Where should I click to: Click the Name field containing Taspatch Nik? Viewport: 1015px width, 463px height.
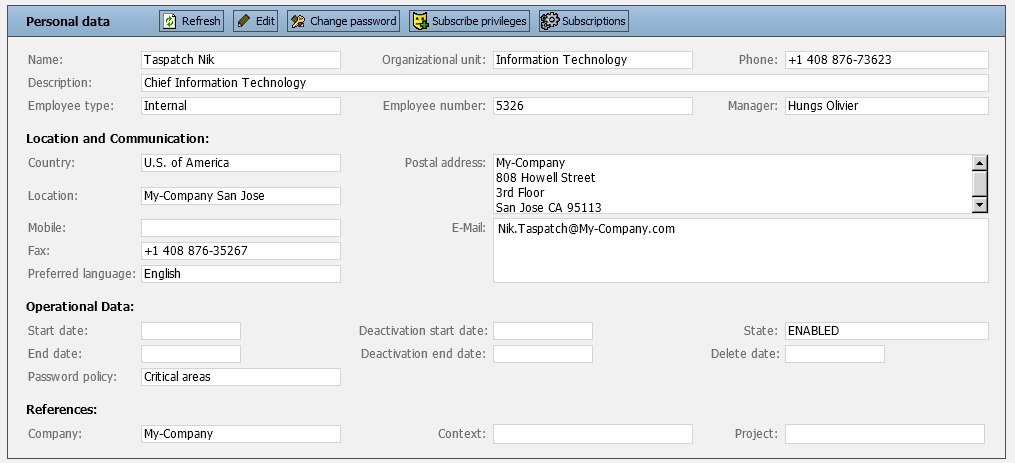click(x=240, y=60)
